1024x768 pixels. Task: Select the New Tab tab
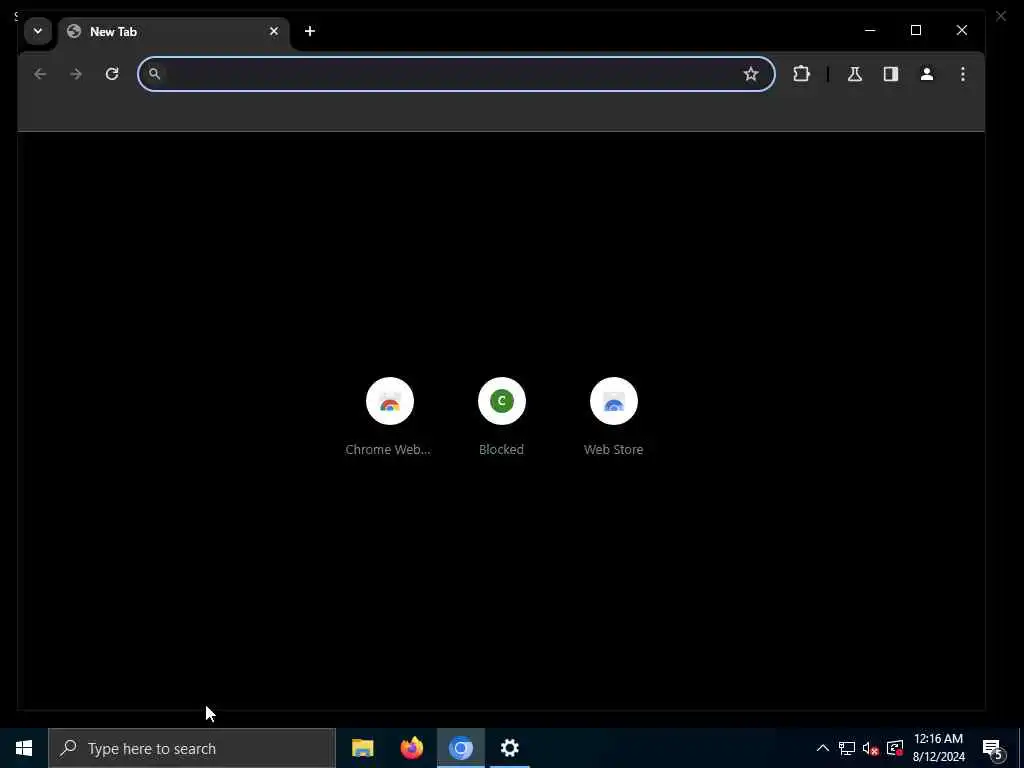pyautogui.click(x=174, y=32)
